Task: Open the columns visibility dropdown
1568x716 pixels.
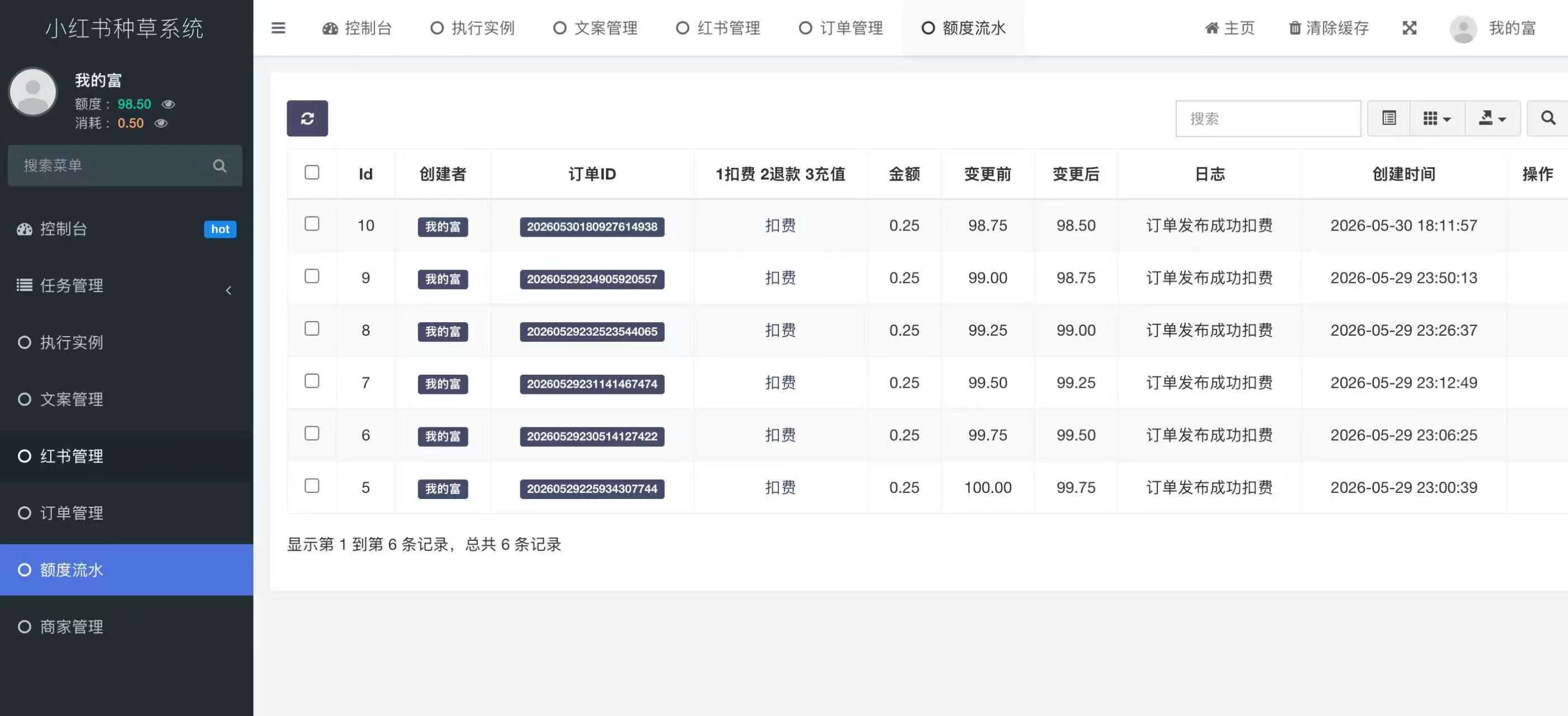Action: click(x=1437, y=118)
